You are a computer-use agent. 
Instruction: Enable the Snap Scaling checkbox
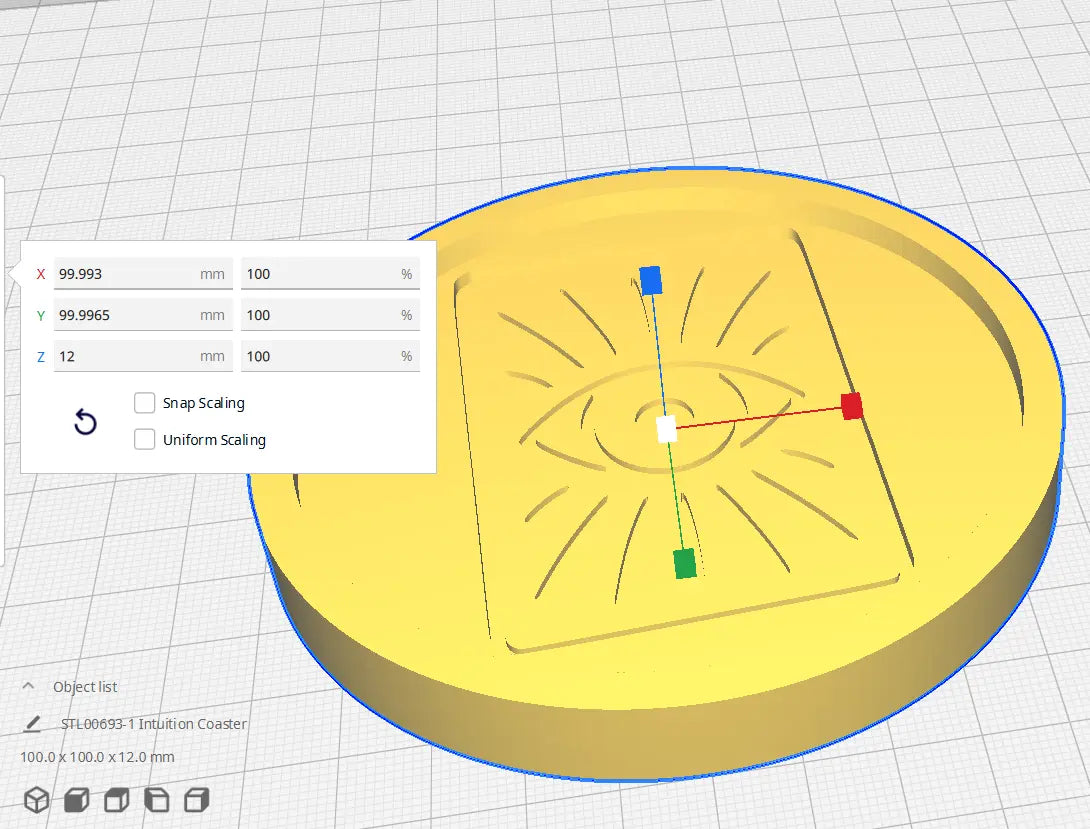145,403
